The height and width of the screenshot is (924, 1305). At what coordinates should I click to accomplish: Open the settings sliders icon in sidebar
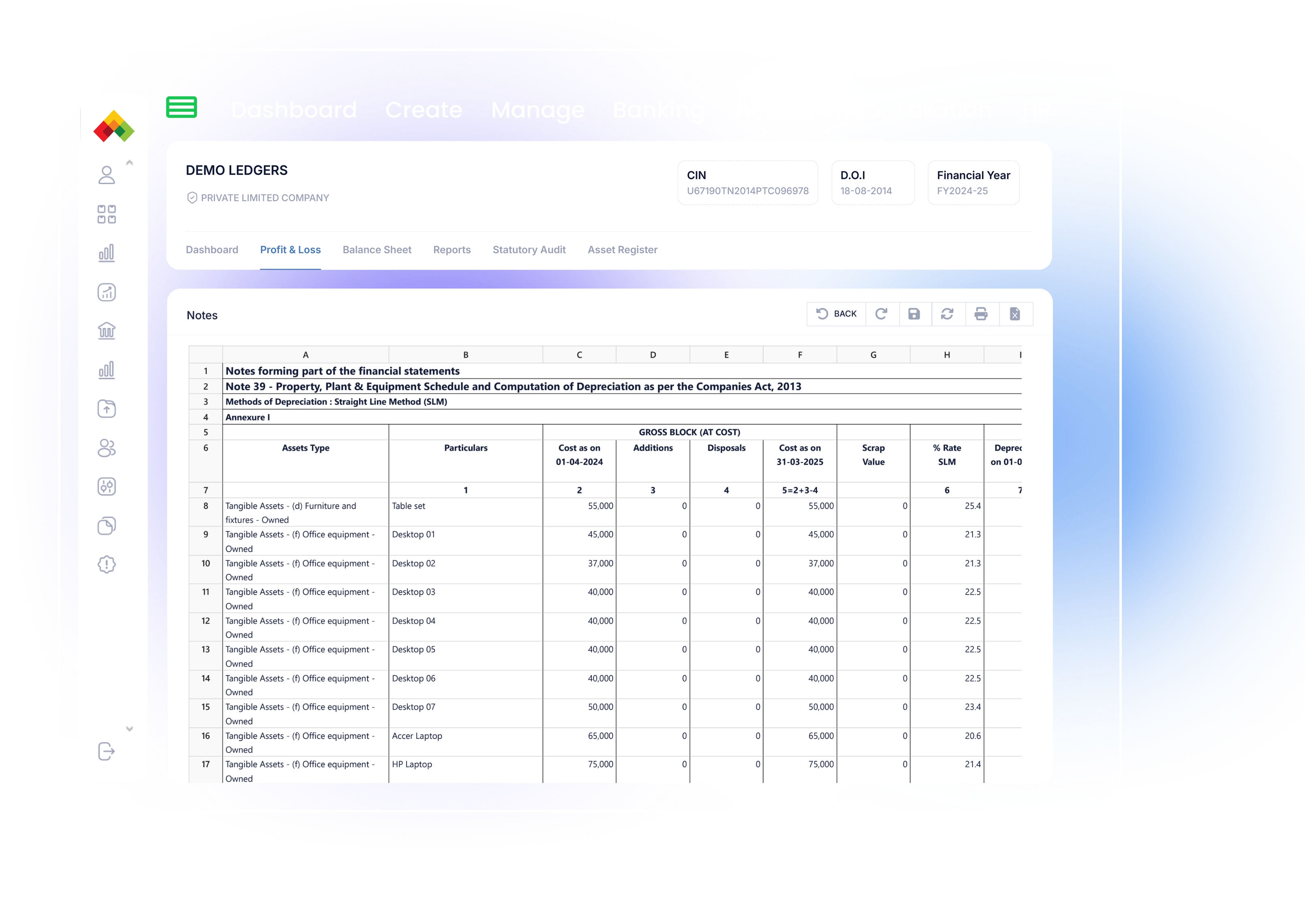(106, 486)
